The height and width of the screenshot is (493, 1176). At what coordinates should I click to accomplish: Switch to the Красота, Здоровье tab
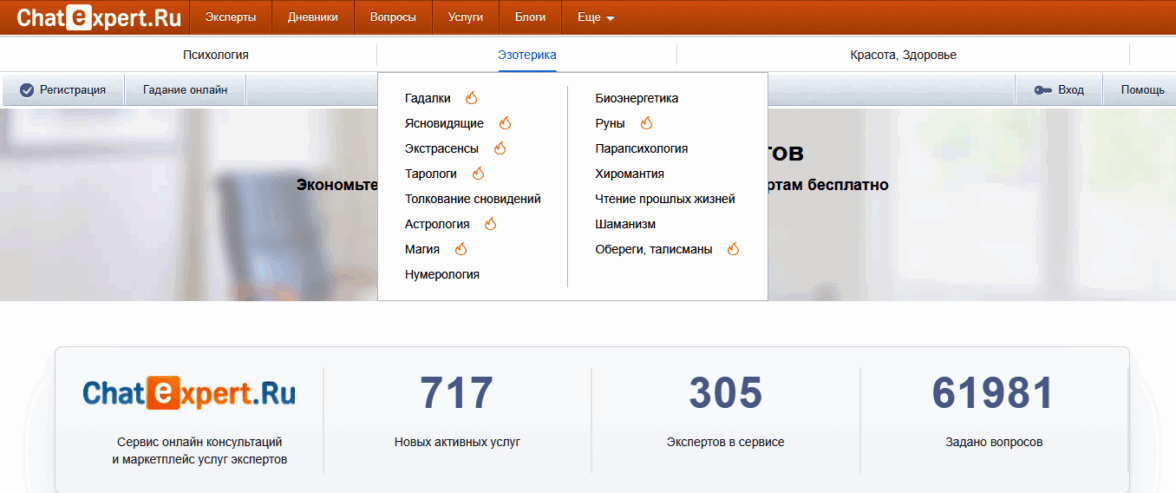904,55
